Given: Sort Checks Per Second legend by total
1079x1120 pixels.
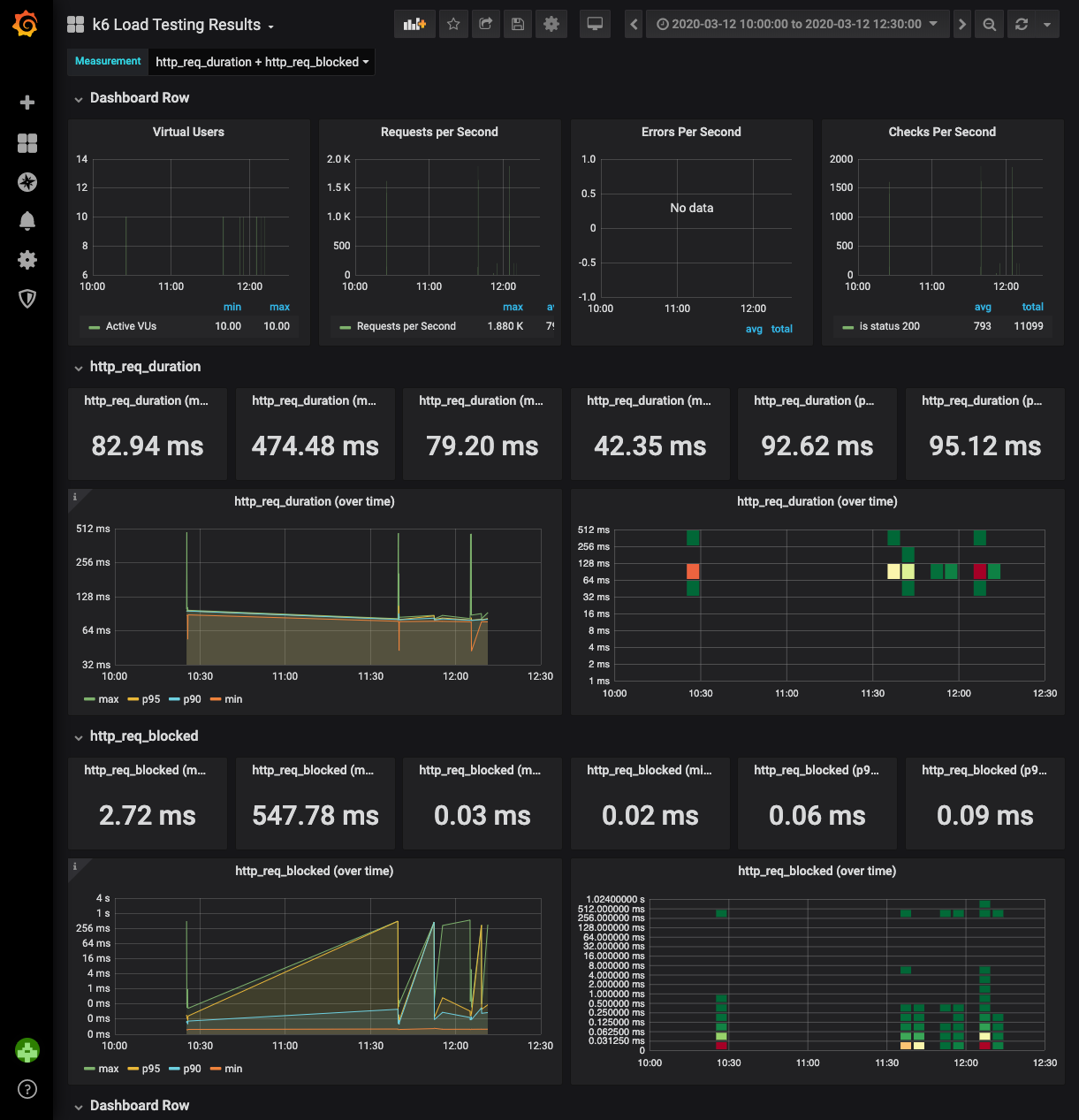Looking at the screenshot, I should click(x=1032, y=307).
